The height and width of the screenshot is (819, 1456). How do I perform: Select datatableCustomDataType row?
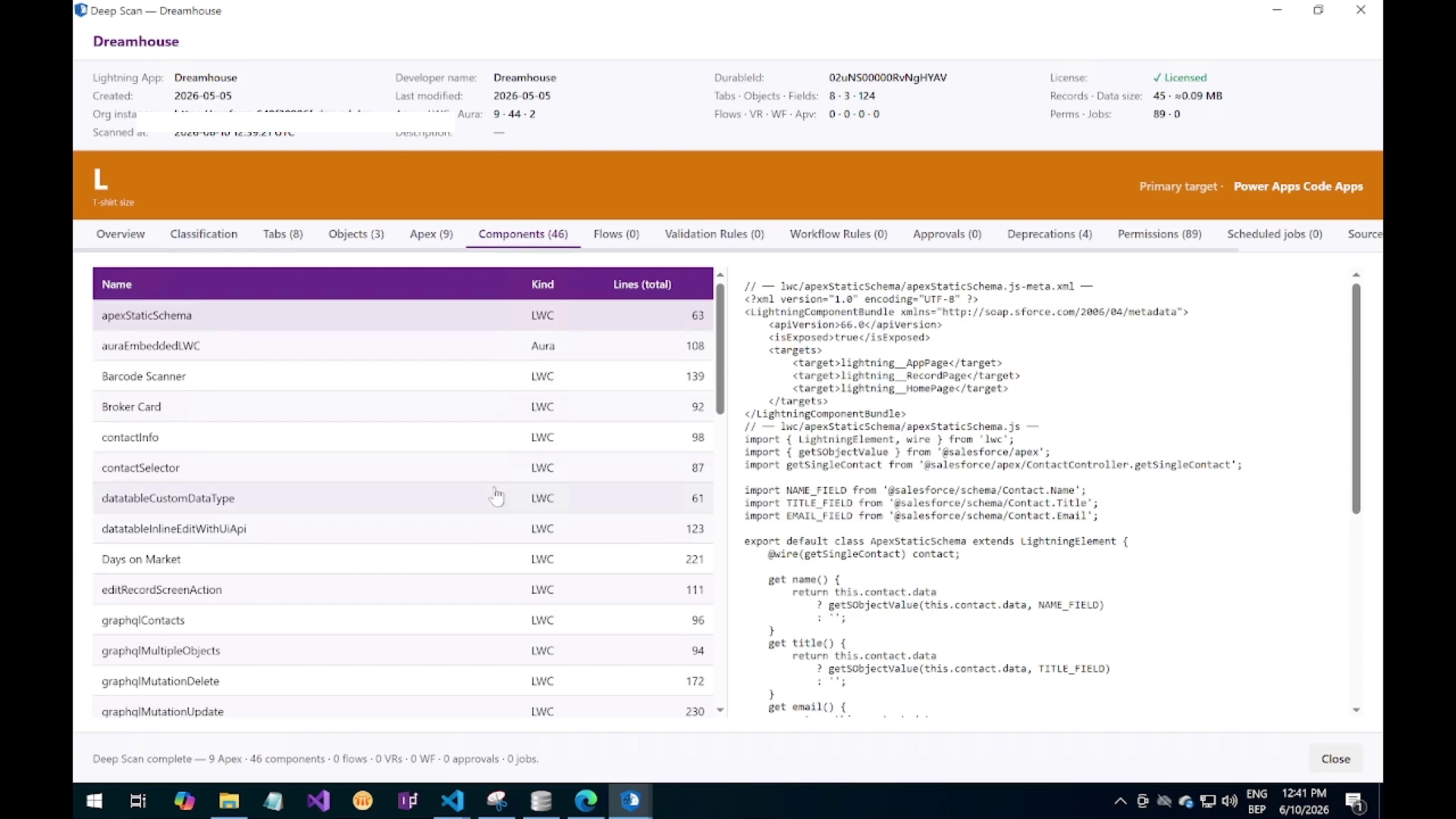[x=403, y=497]
